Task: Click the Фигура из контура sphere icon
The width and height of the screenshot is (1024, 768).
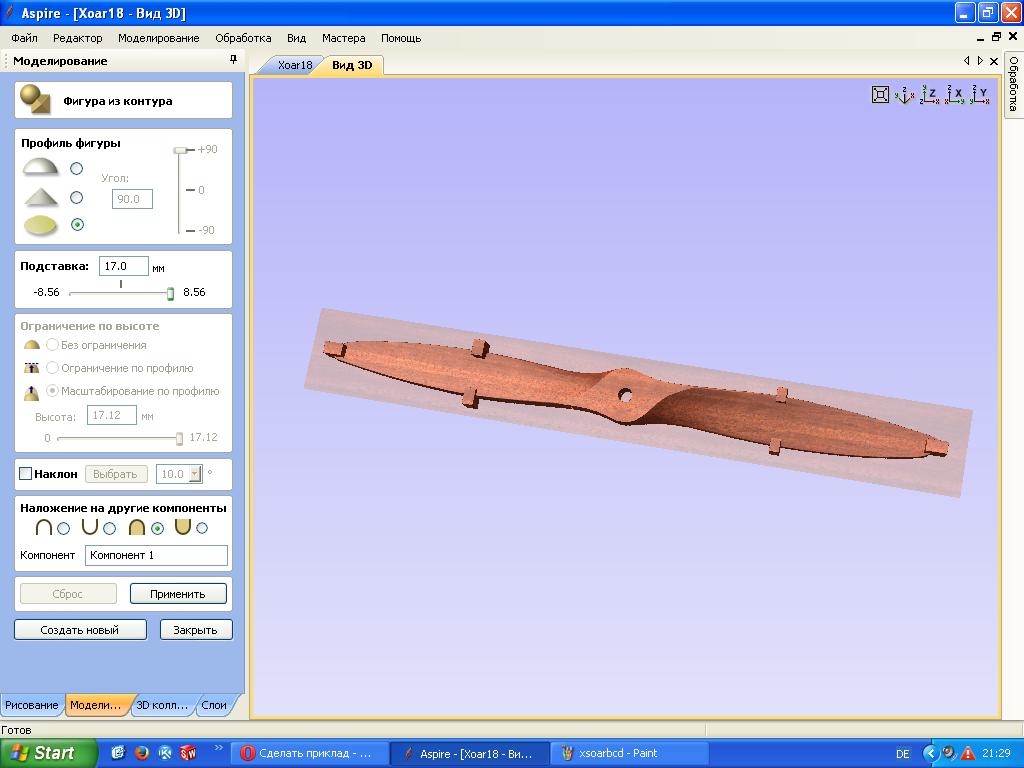Action: (35, 100)
